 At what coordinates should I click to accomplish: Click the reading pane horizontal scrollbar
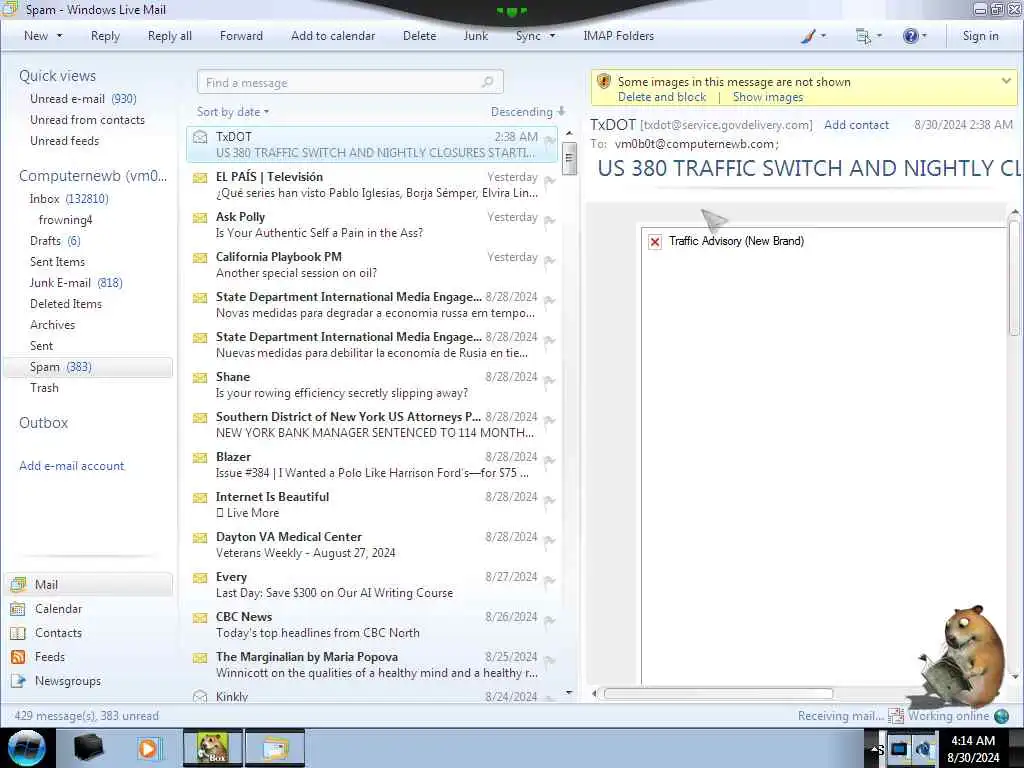click(x=718, y=693)
